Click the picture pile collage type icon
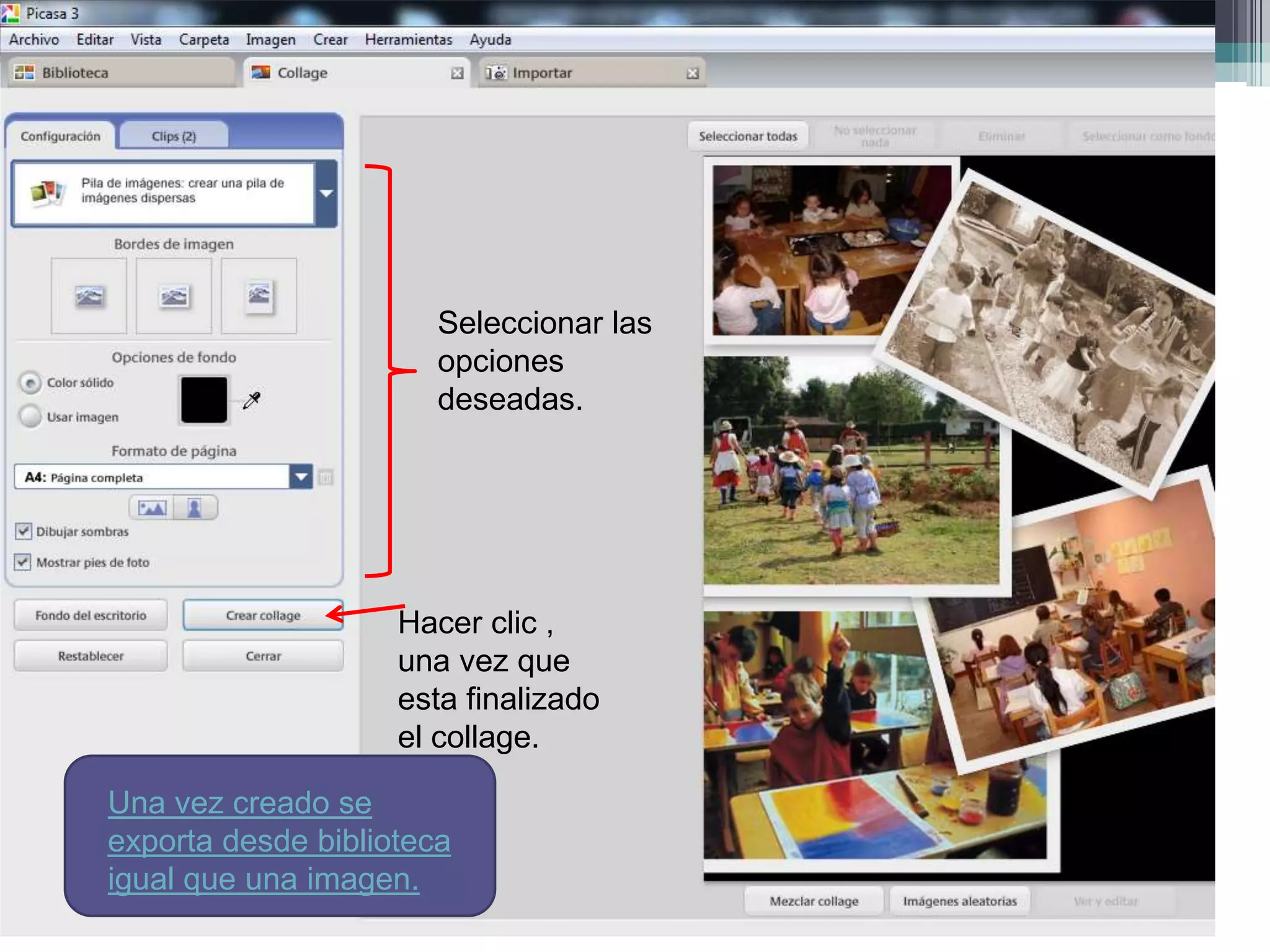Screen dimensions: 1270x952 point(48,192)
